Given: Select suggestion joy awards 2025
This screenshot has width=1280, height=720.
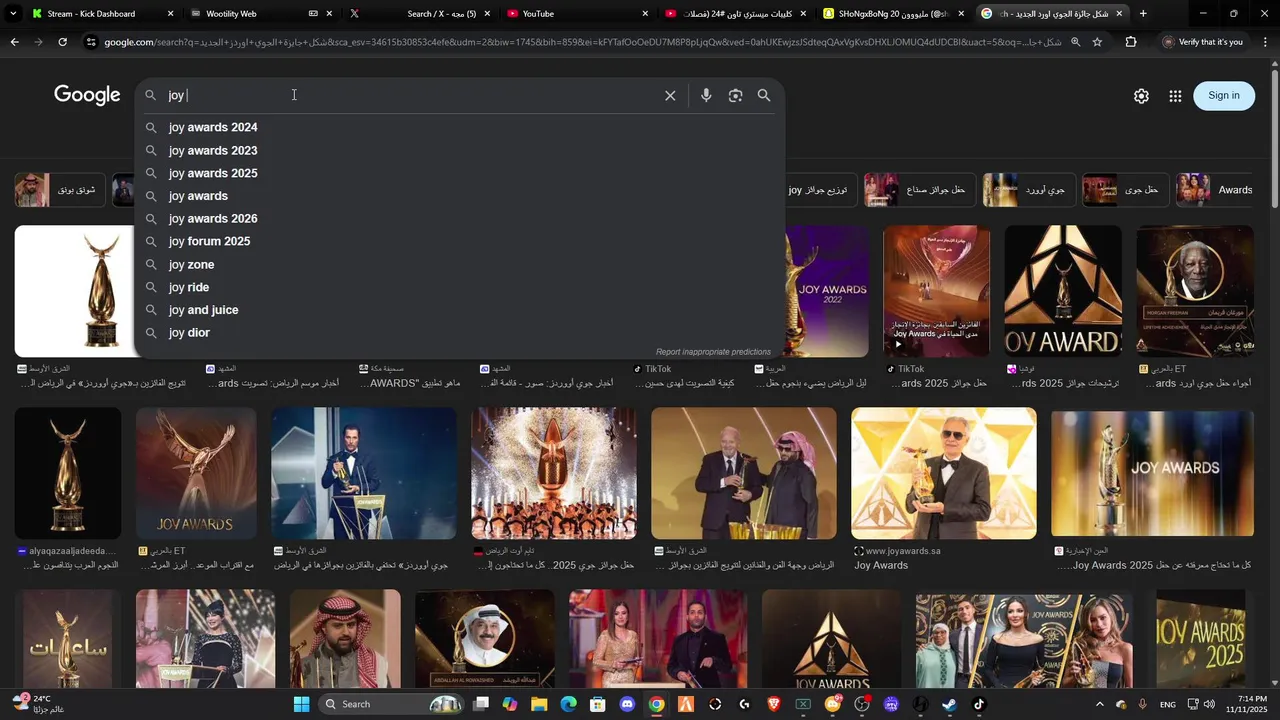Looking at the screenshot, I should (x=459, y=173).
